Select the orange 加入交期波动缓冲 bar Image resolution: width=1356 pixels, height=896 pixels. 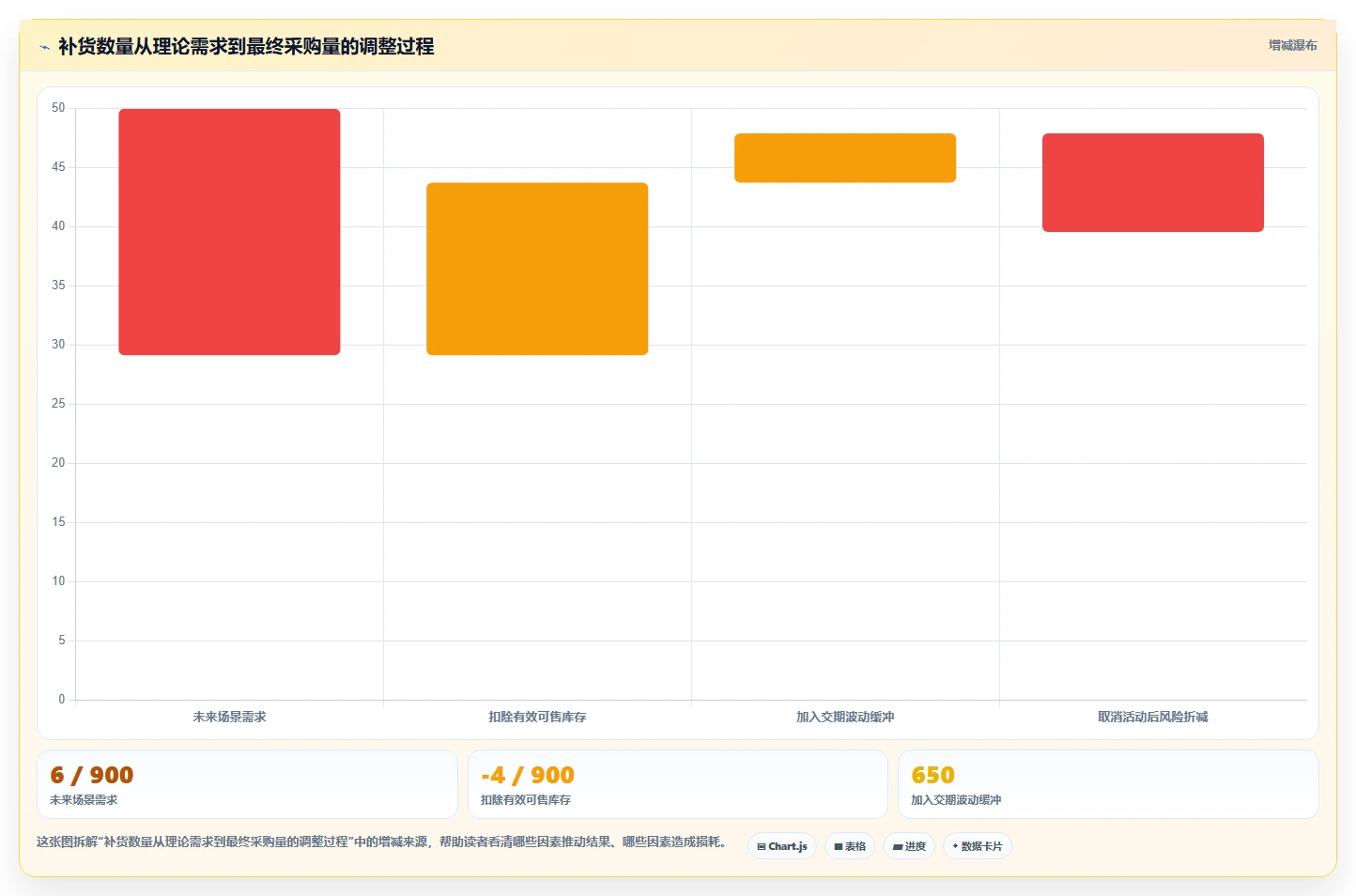(845, 158)
